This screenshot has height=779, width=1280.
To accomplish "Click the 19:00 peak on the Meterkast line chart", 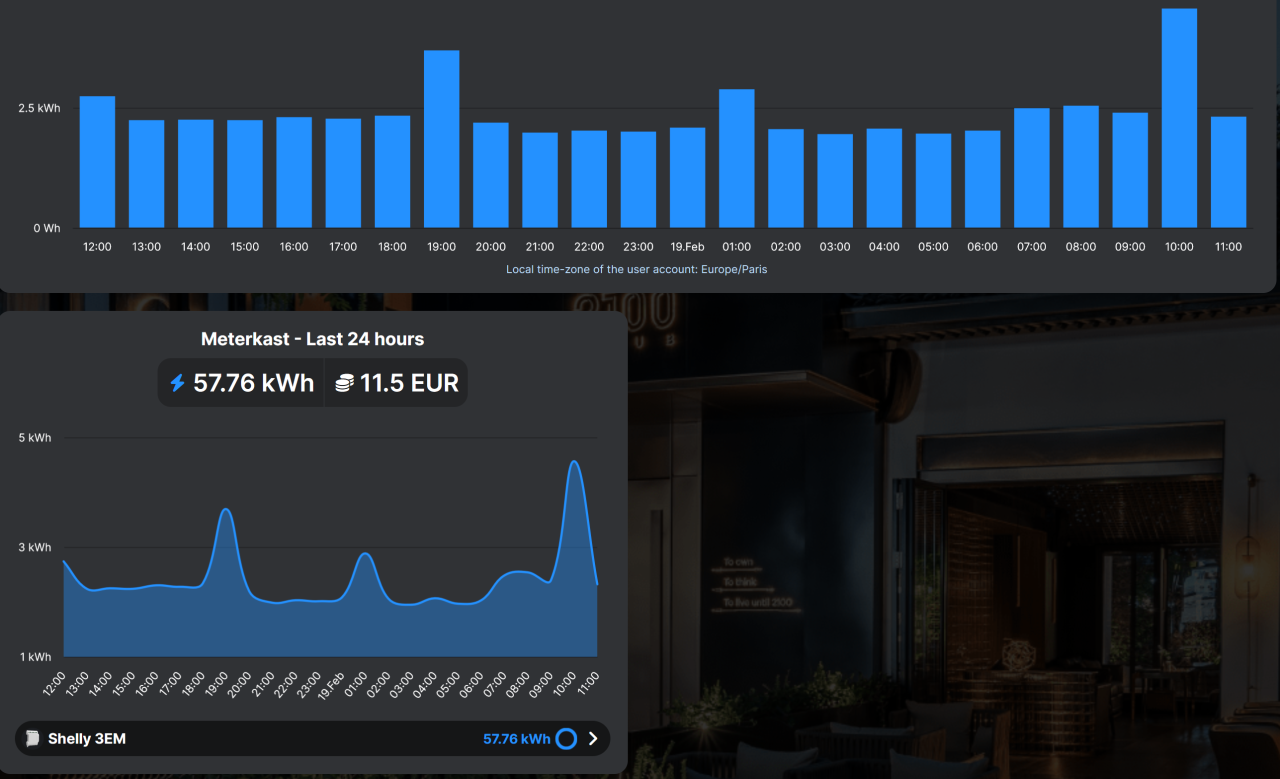I will 226,511.
